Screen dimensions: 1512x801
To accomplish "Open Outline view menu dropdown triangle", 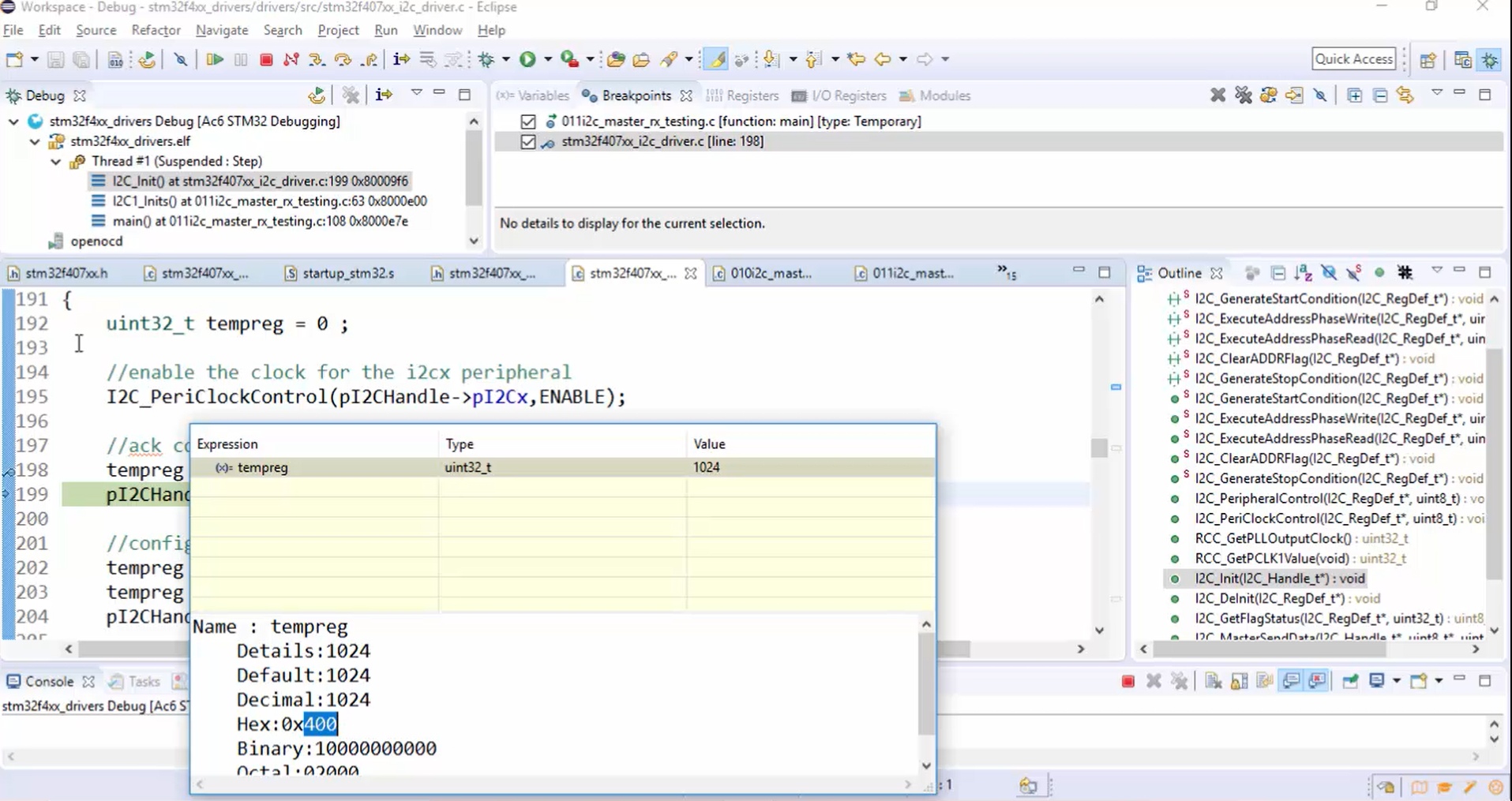I will click(x=1437, y=271).
